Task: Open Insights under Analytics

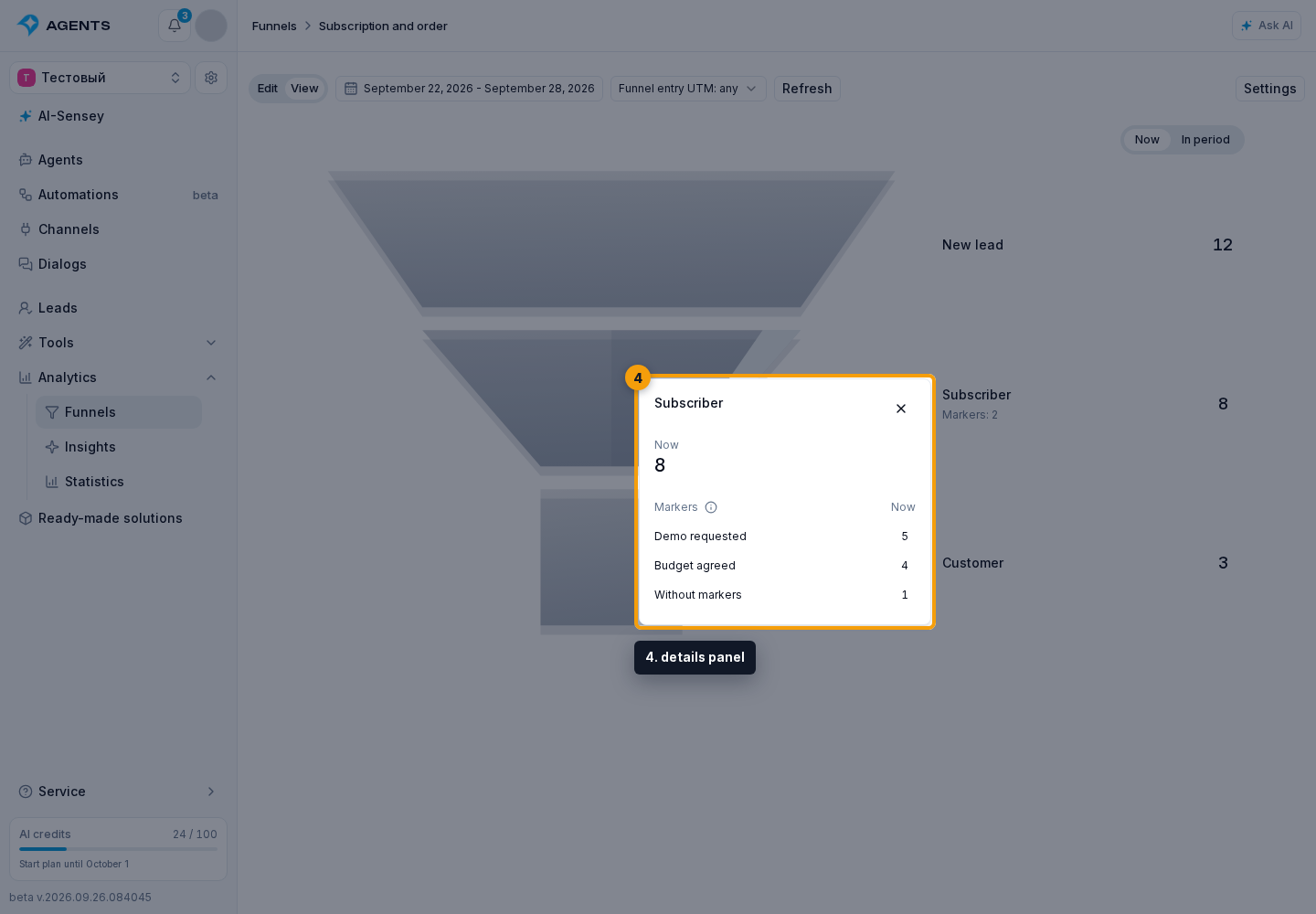Action: click(119, 447)
